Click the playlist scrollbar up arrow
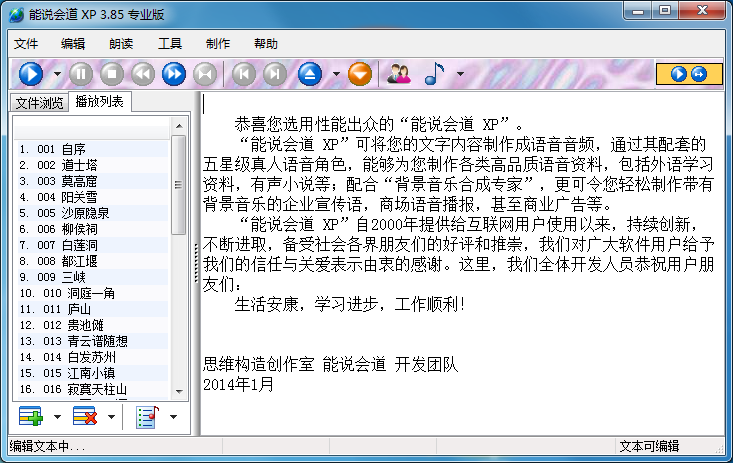The image size is (733, 463). (179, 125)
